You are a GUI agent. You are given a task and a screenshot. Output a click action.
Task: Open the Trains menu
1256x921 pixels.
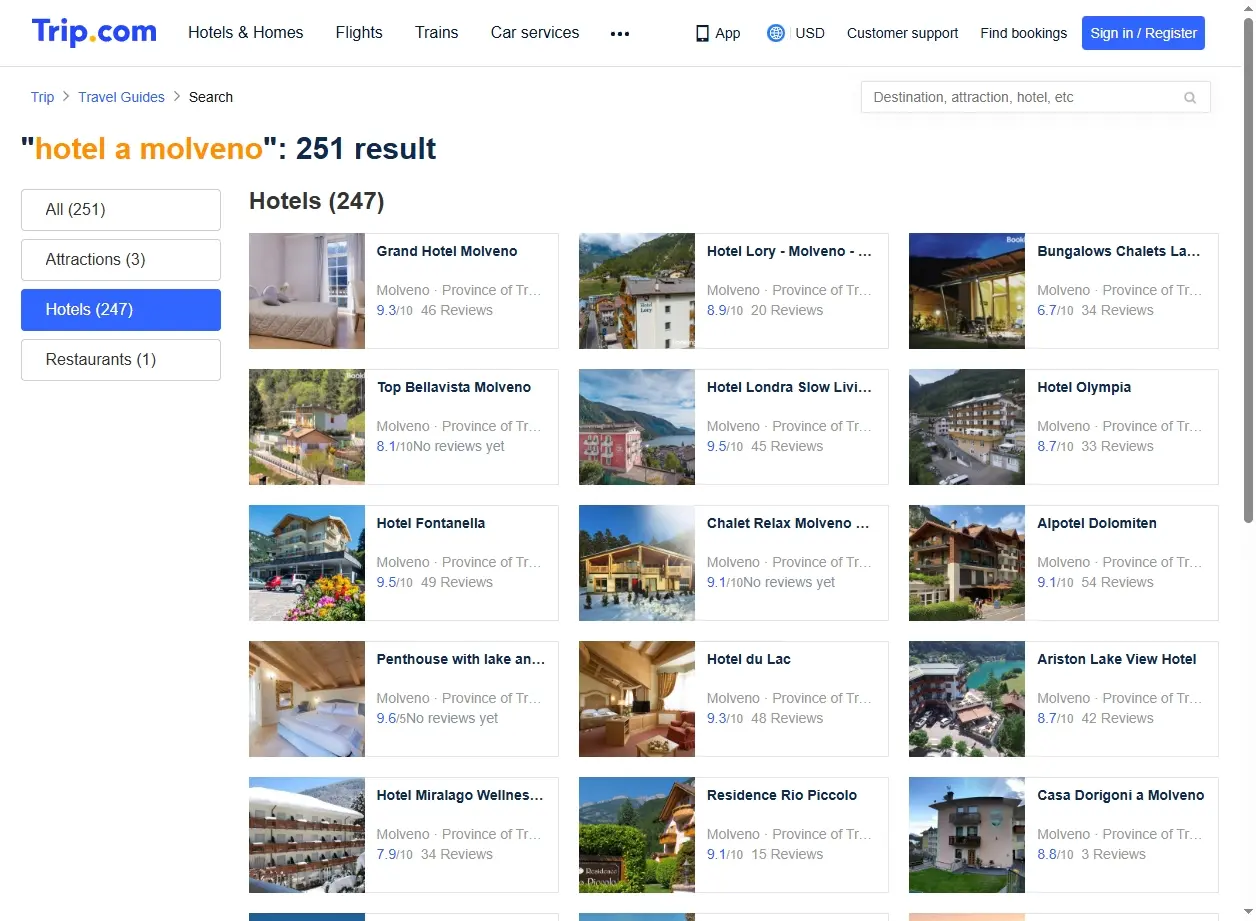click(437, 33)
